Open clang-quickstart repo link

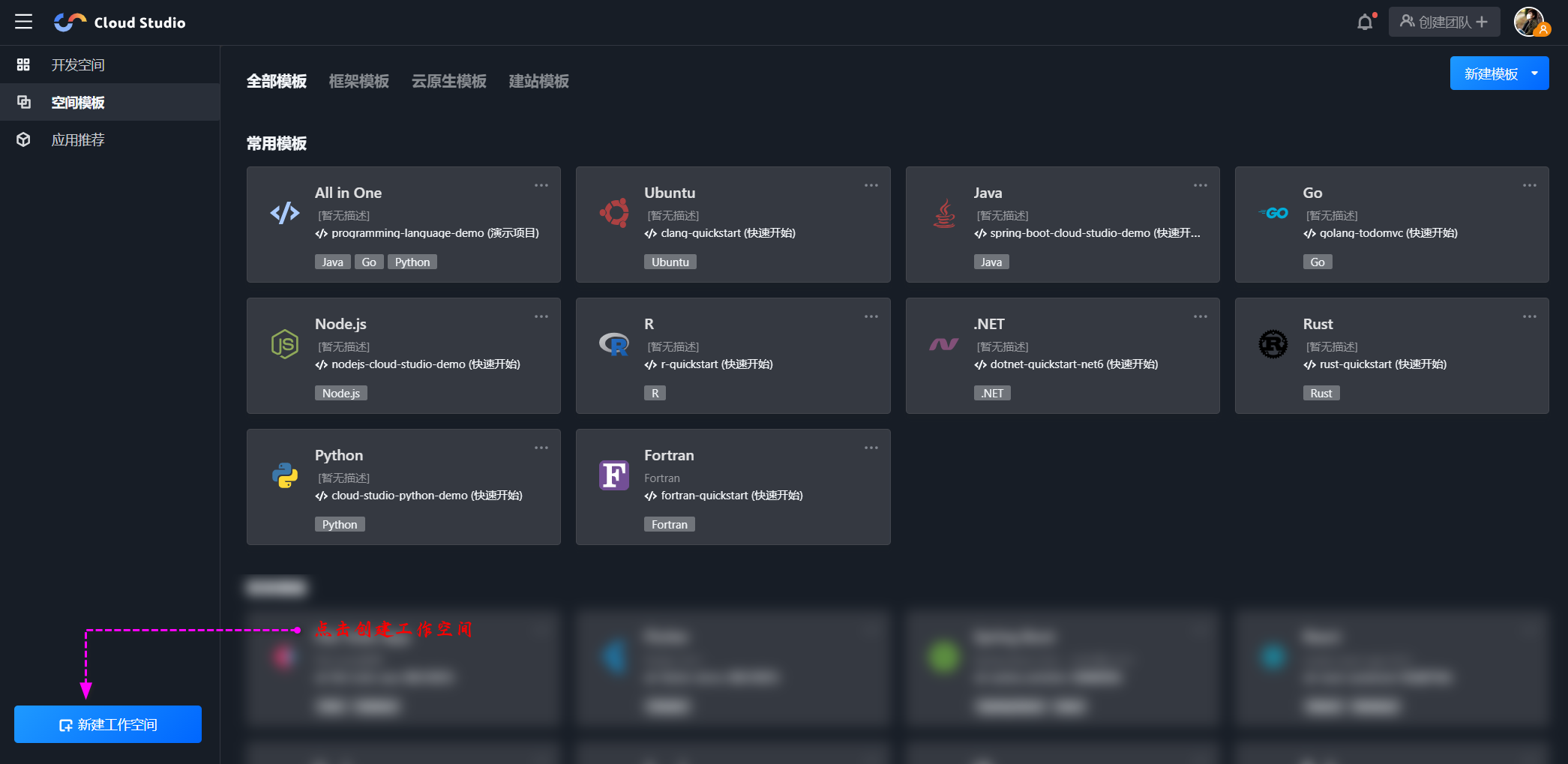tap(721, 233)
